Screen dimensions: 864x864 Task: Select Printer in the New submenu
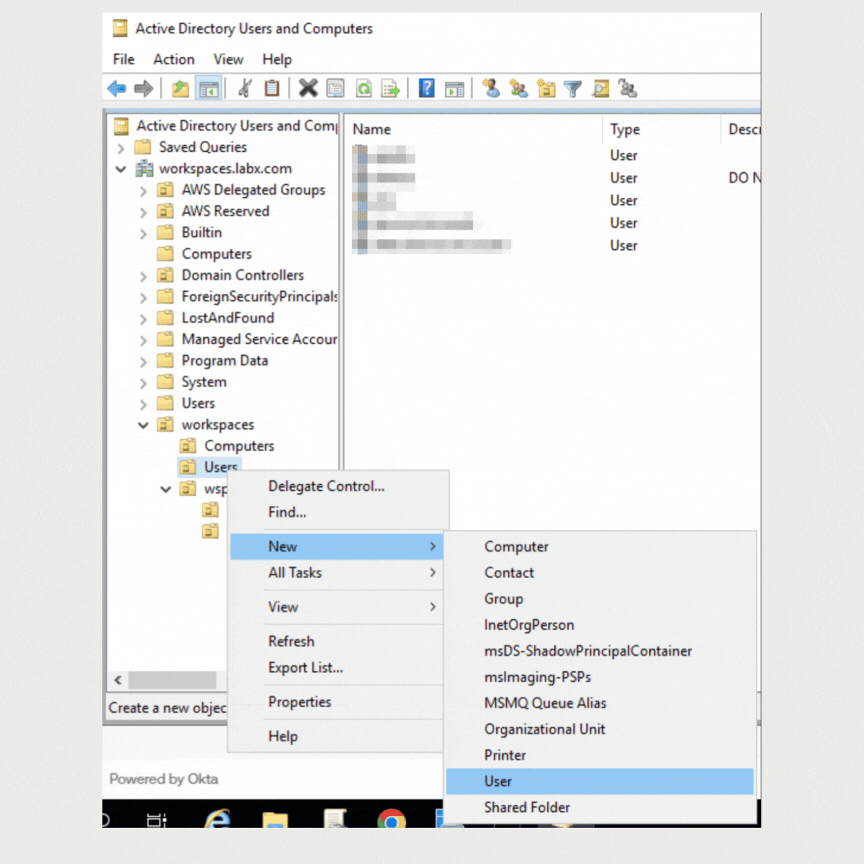coord(600,755)
